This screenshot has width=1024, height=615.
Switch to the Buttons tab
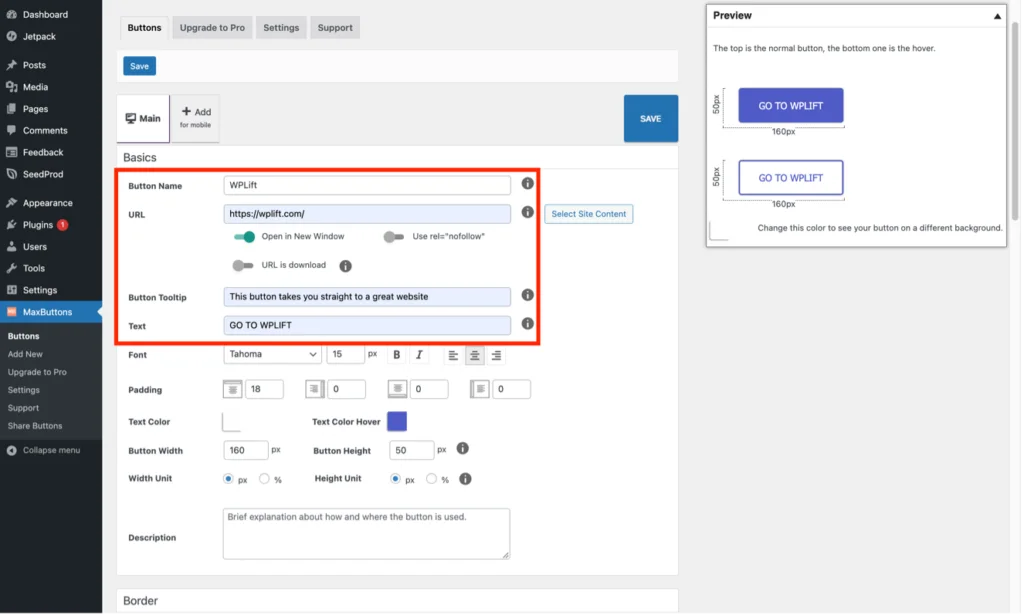pos(144,27)
